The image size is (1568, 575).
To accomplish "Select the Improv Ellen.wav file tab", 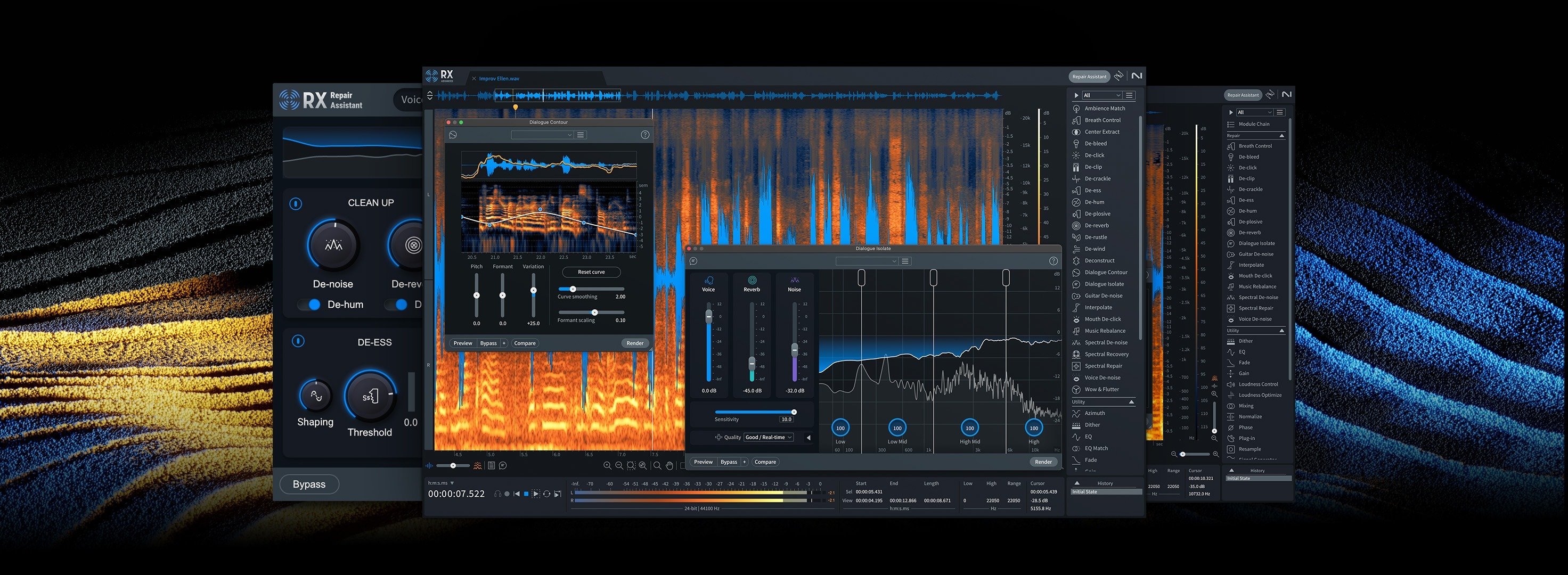I will click(499, 78).
